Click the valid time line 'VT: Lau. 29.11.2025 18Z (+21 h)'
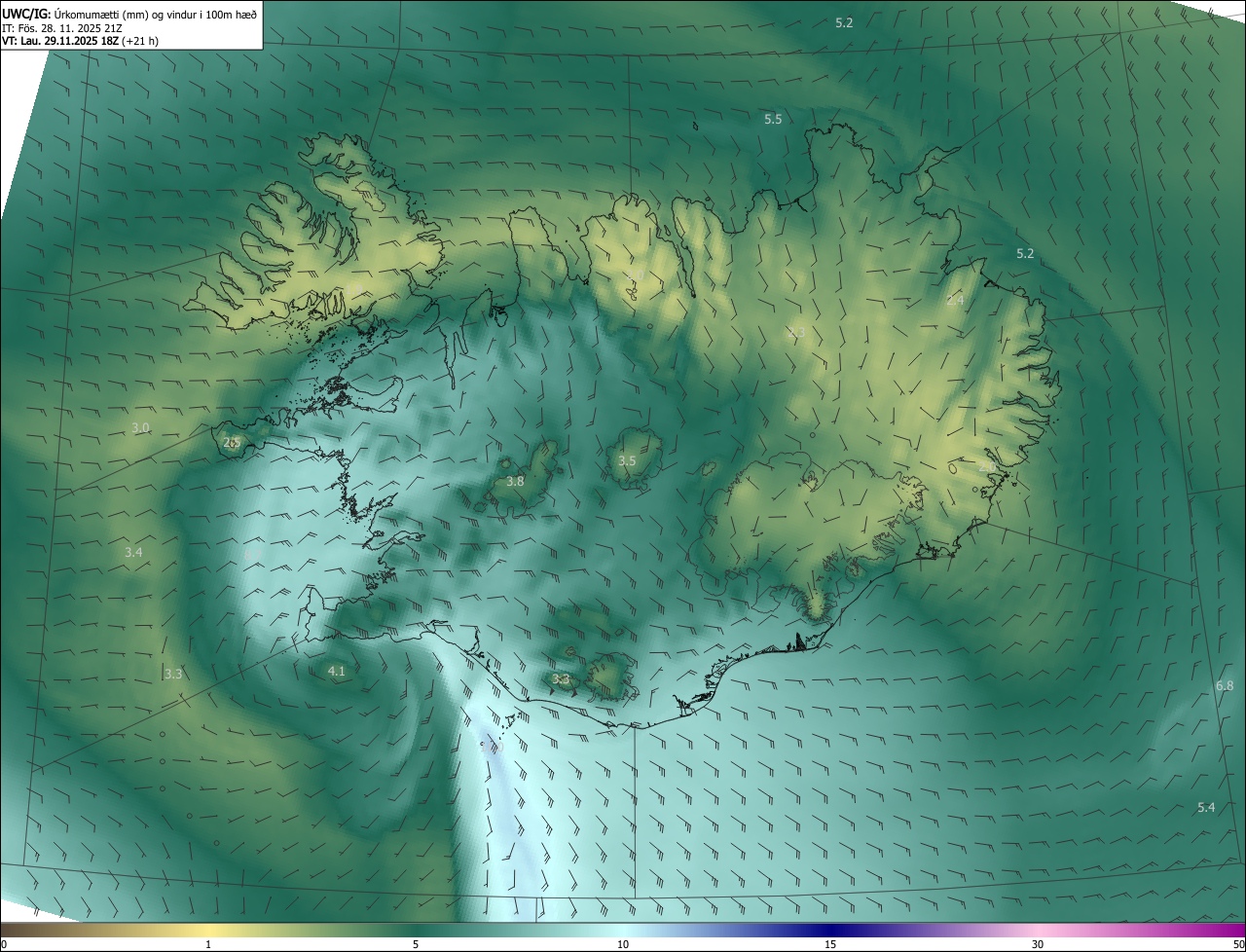Image resolution: width=1246 pixels, height=952 pixels. (x=79, y=41)
